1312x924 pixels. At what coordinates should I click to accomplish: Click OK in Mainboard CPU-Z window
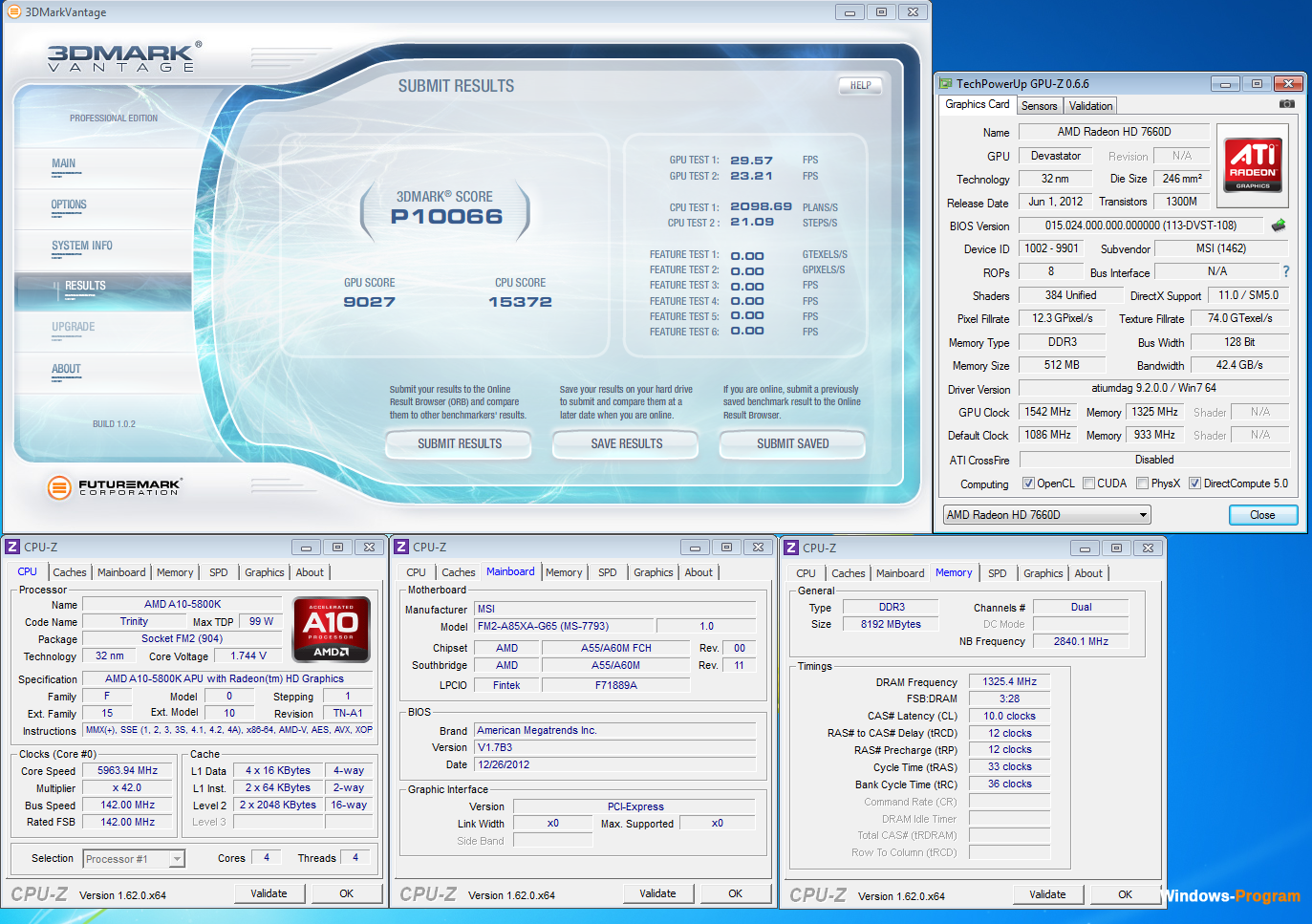(x=735, y=893)
